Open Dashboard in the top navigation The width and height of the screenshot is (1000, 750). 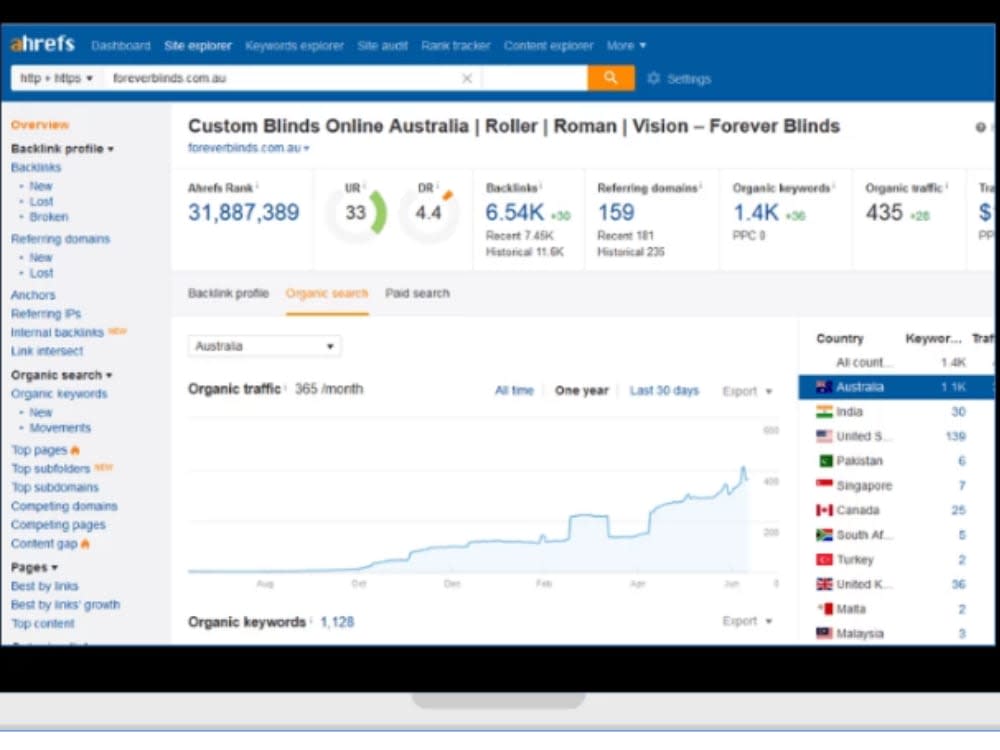(121, 45)
